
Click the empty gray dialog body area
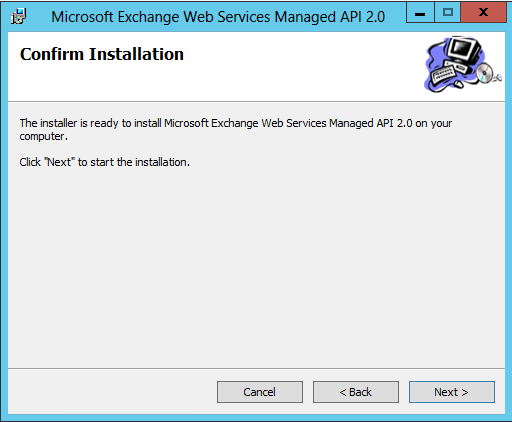pos(256,267)
